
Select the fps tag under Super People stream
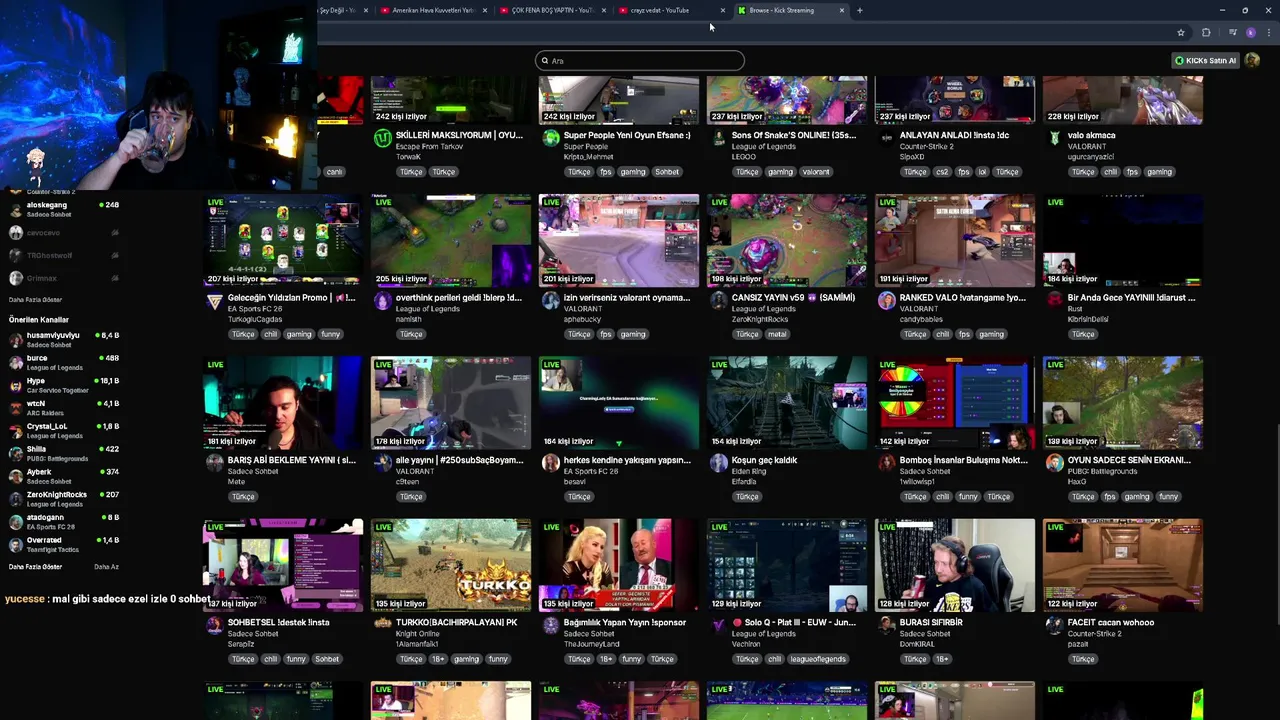point(605,172)
